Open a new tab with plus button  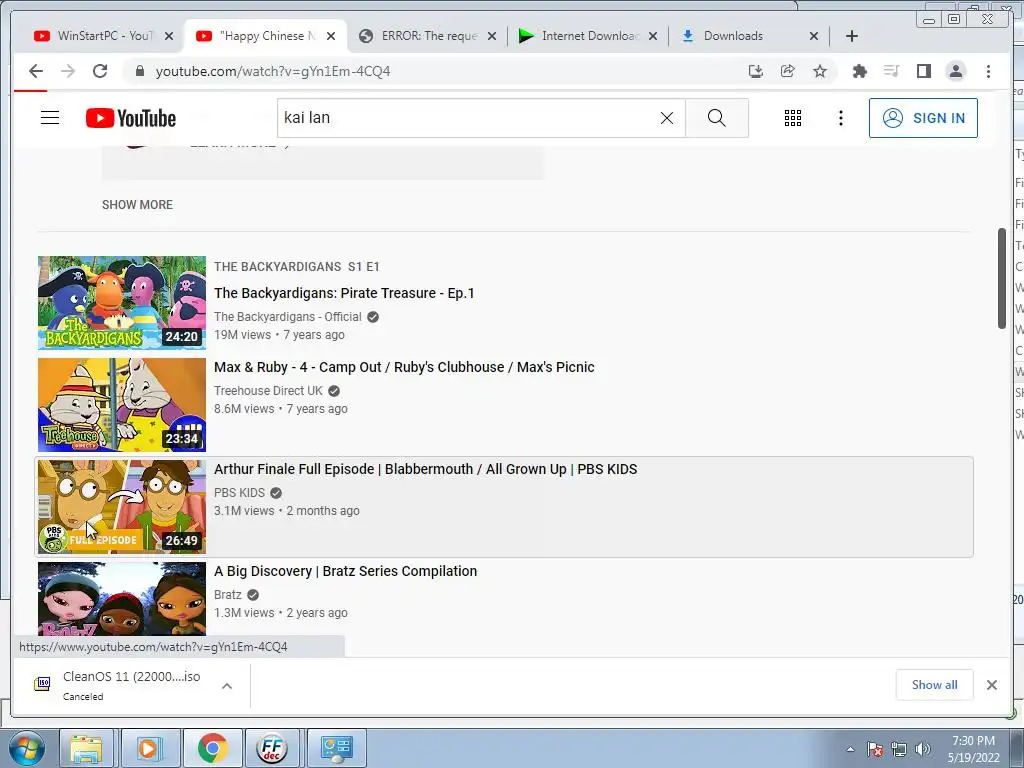[x=852, y=37]
